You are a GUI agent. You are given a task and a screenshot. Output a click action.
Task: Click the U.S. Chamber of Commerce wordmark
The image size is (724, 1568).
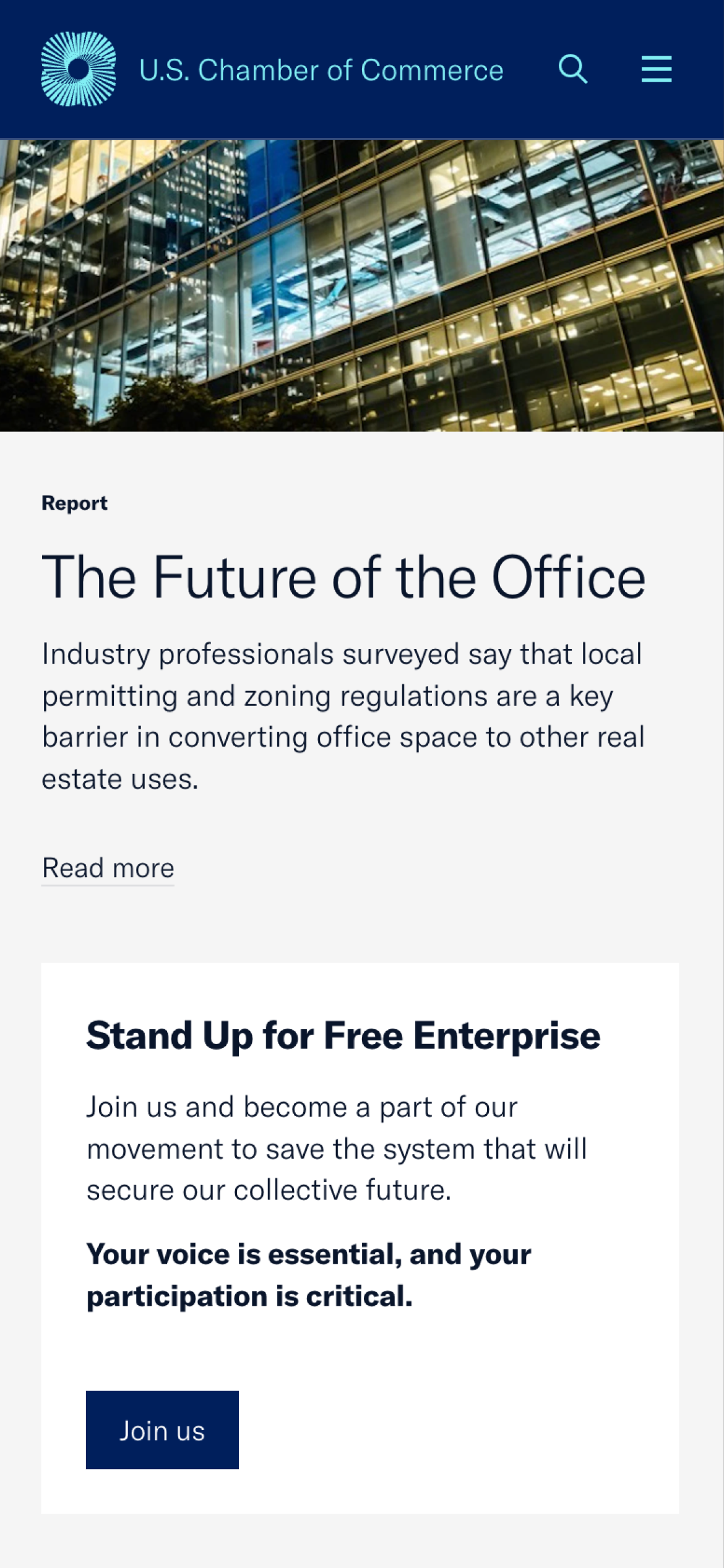[321, 70]
